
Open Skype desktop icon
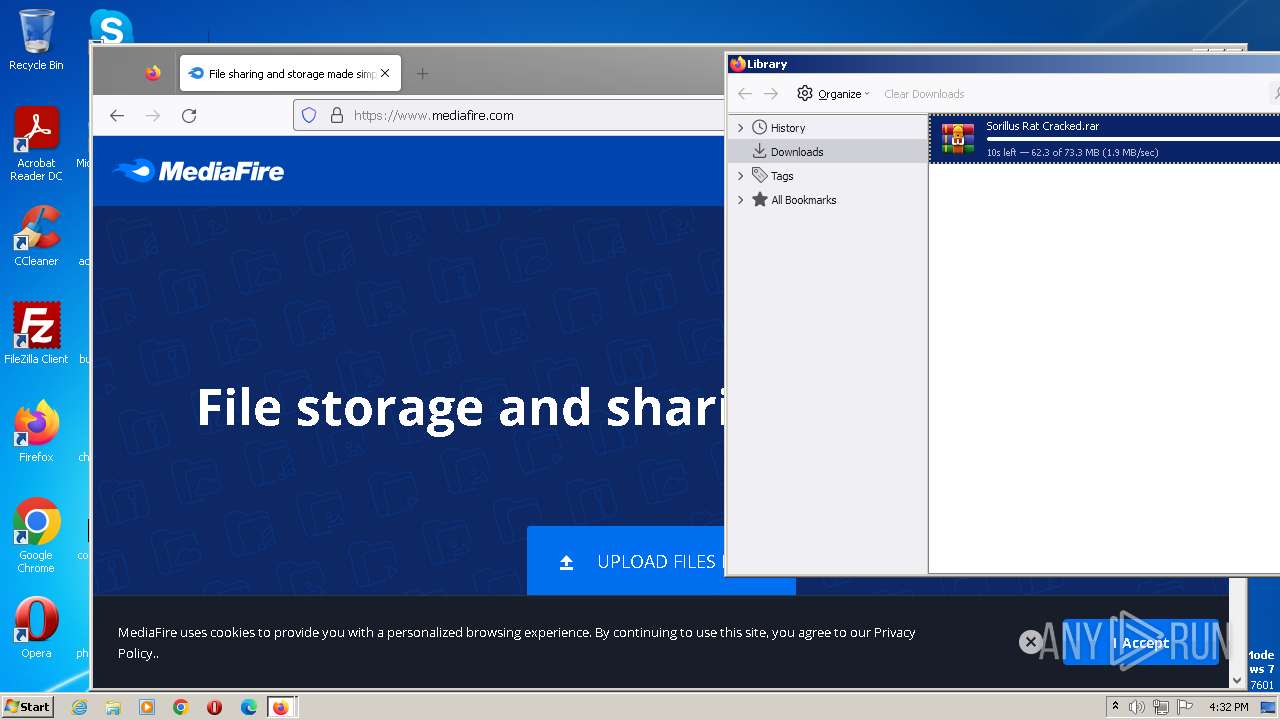click(111, 27)
